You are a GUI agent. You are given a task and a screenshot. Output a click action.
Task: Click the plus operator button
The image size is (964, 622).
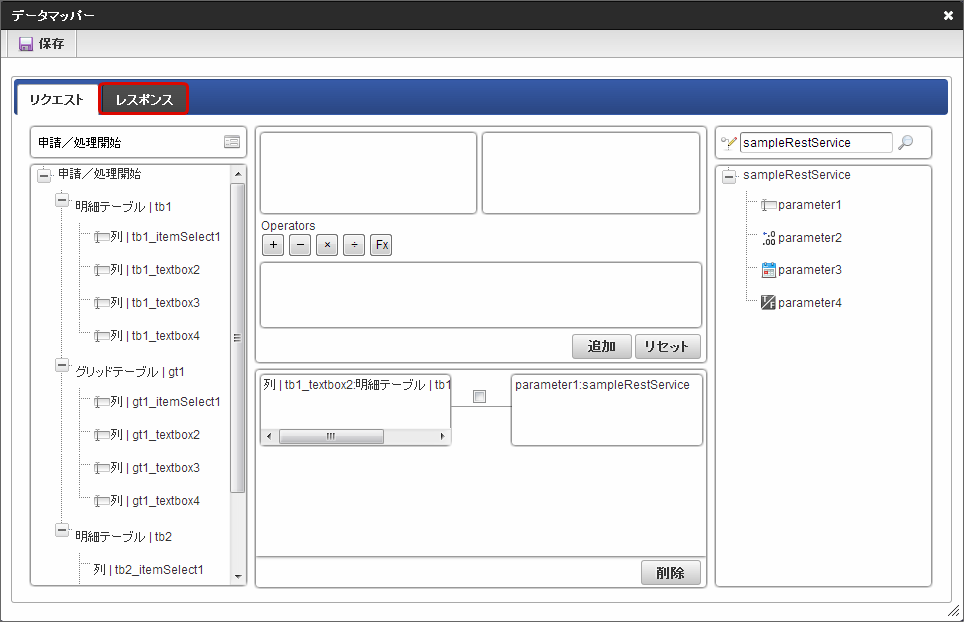coord(273,246)
